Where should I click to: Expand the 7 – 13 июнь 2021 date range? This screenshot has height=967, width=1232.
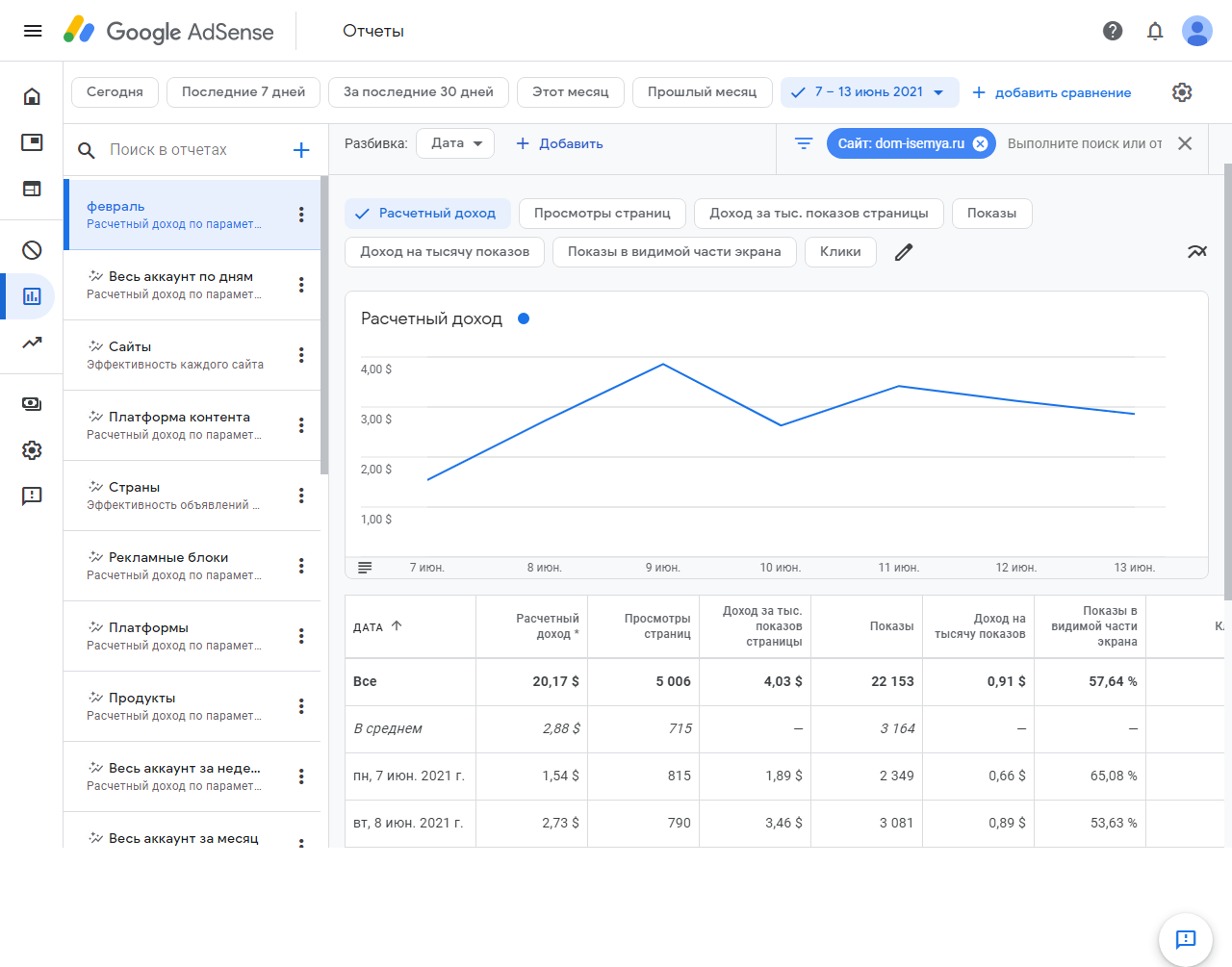point(869,92)
